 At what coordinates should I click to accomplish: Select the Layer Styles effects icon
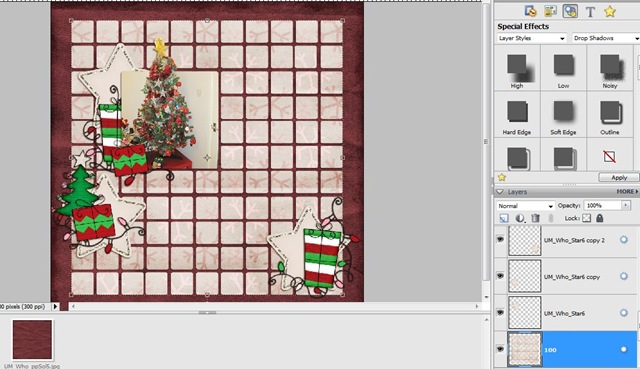[570, 11]
